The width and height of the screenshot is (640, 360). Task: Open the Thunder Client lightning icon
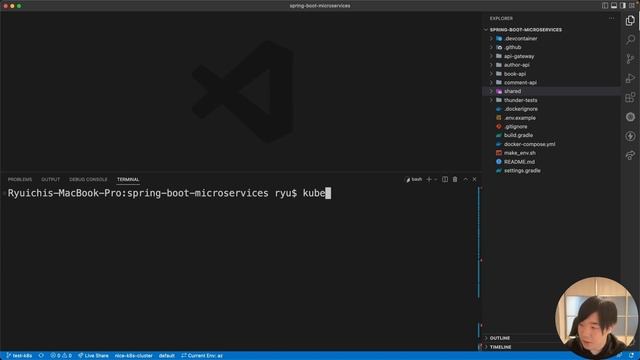(x=630, y=136)
